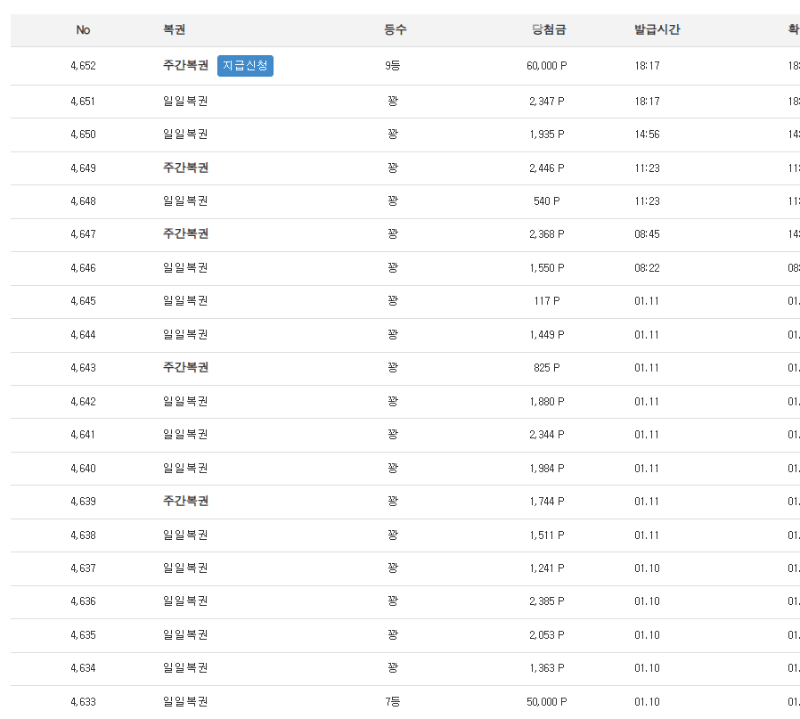The width and height of the screenshot is (800, 719).
Task: Select the 7등 rank in row 4,633
Action: pos(393,702)
